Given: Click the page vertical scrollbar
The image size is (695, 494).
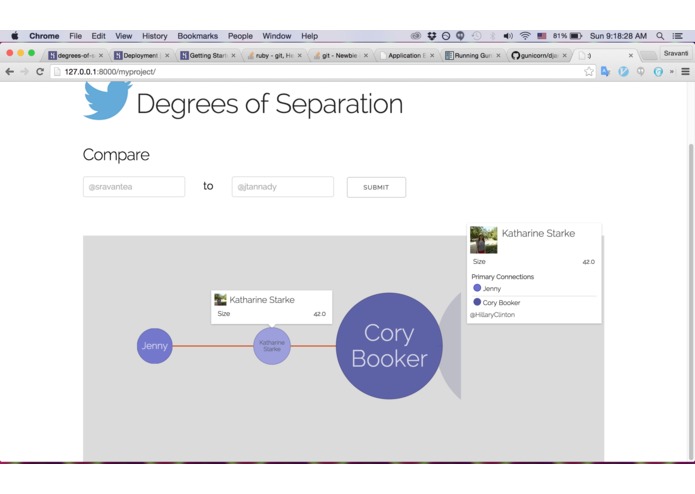Looking at the screenshot, I should coord(691,301).
